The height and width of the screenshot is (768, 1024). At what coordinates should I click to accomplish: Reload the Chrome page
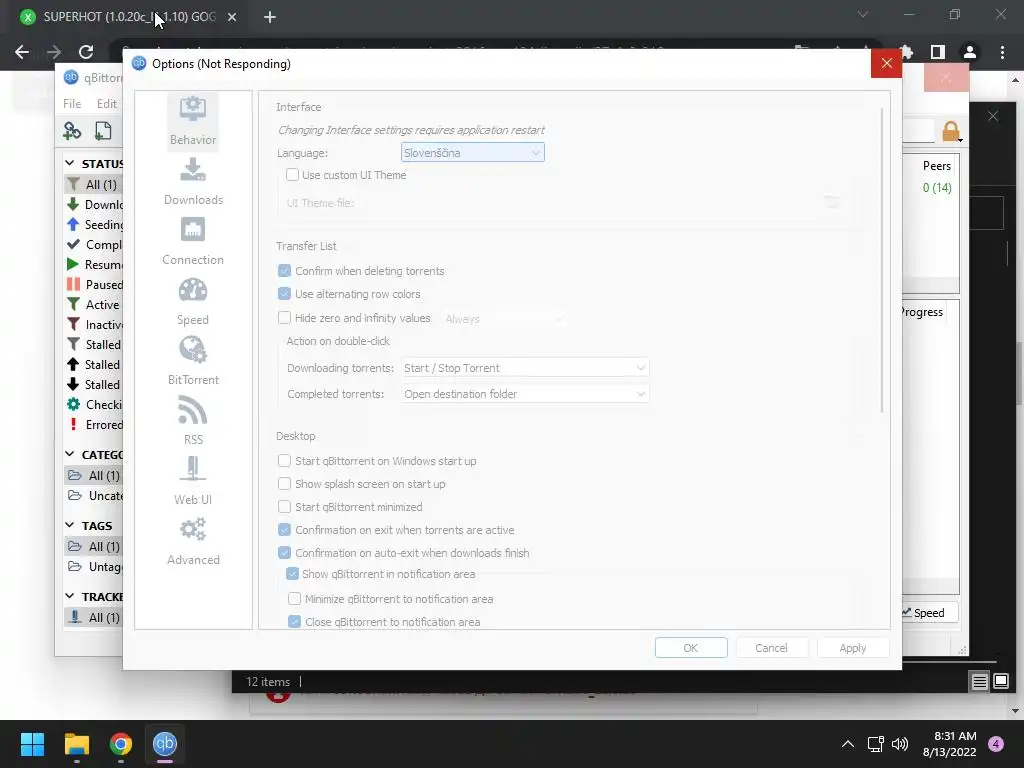click(86, 52)
